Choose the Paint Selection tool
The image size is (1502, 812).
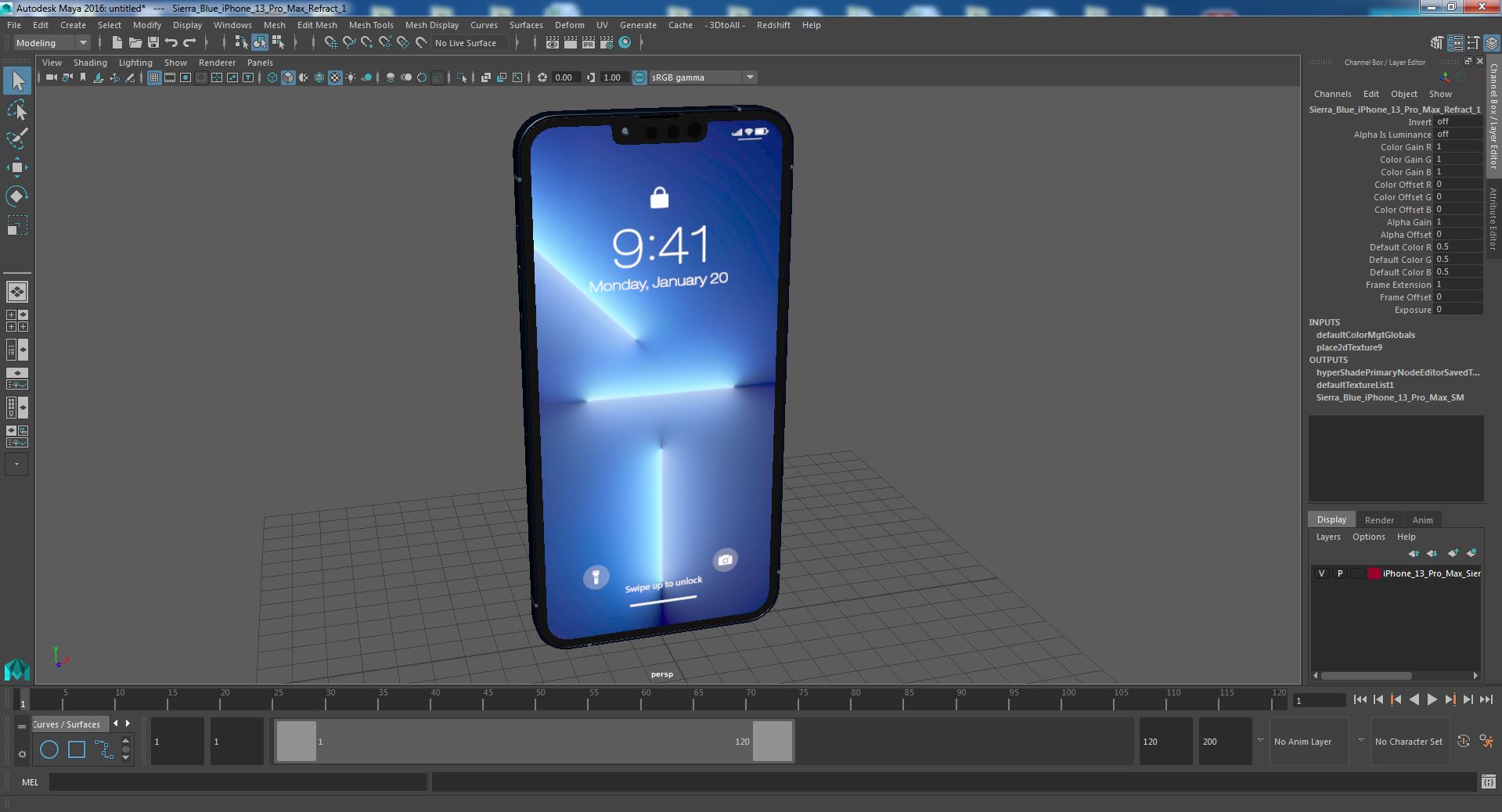(17, 138)
